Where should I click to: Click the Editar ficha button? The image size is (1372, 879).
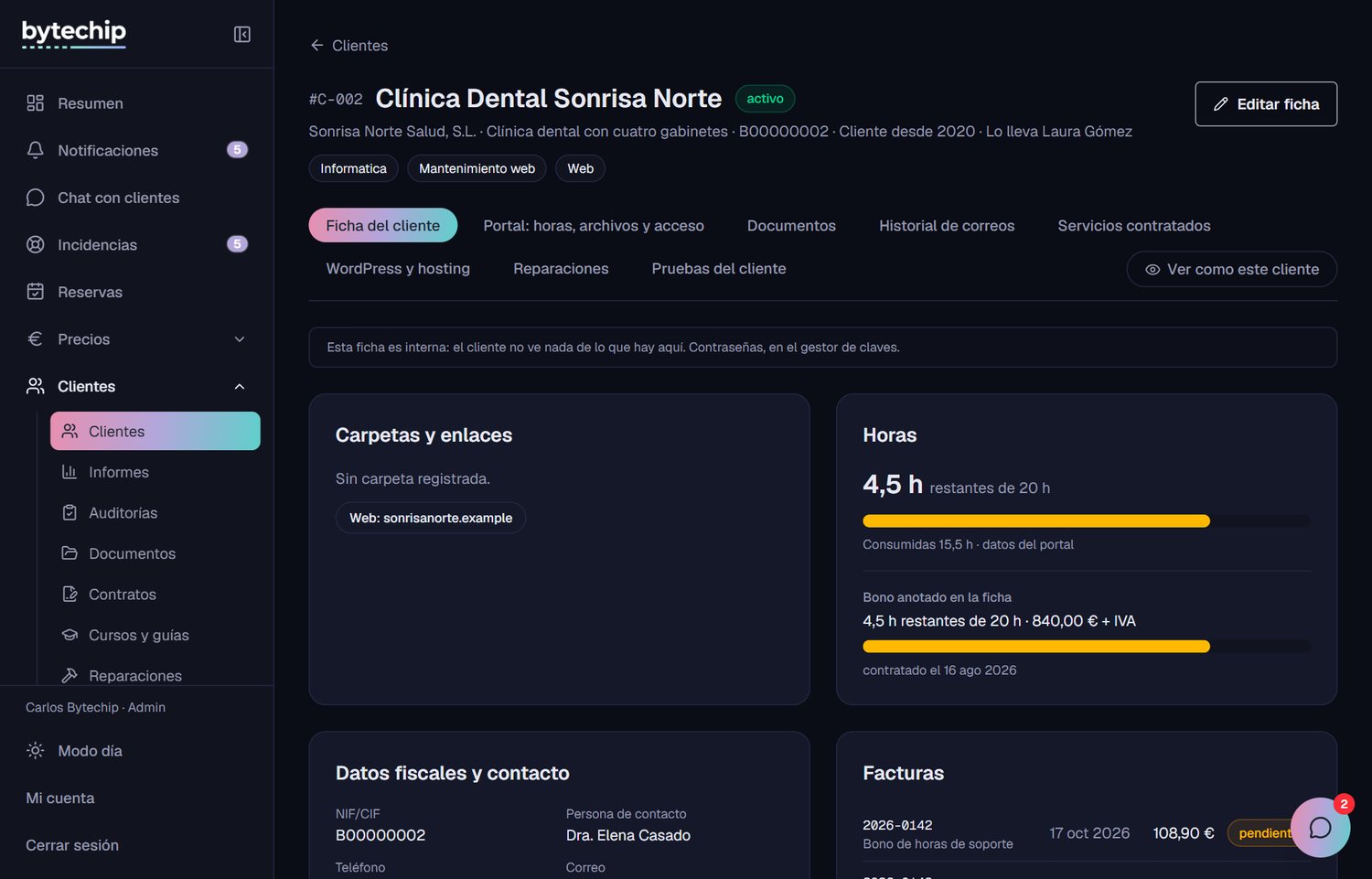click(x=1266, y=104)
